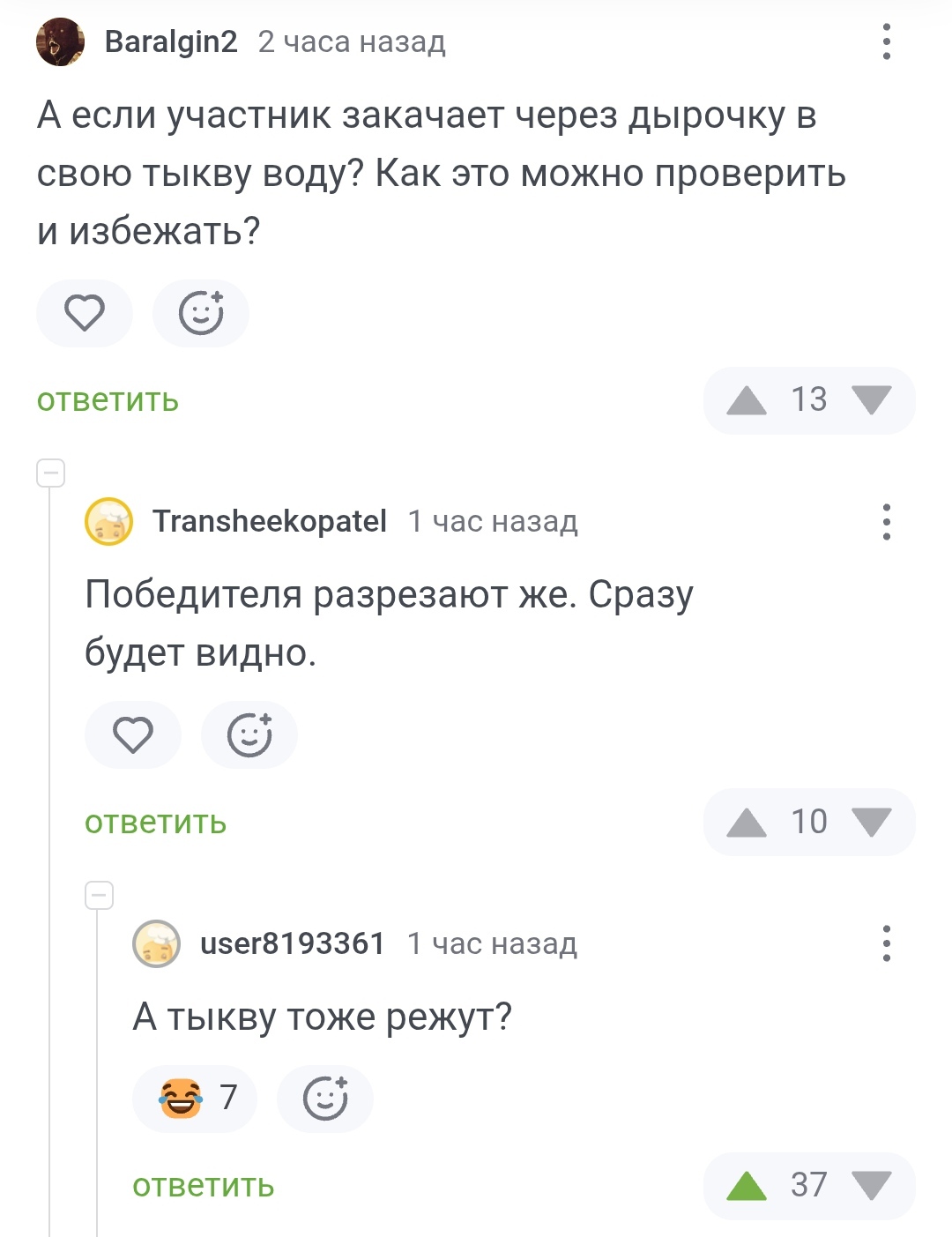Open Baralgin2's profile avatar
This screenshot has width=952, height=1237.
point(60,41)
